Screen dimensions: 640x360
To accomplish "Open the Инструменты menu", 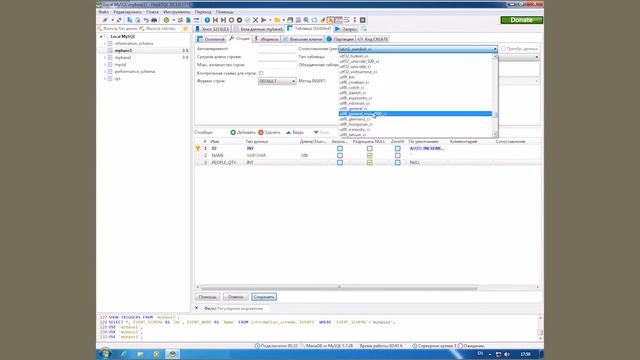I will (x=177, y=12).
